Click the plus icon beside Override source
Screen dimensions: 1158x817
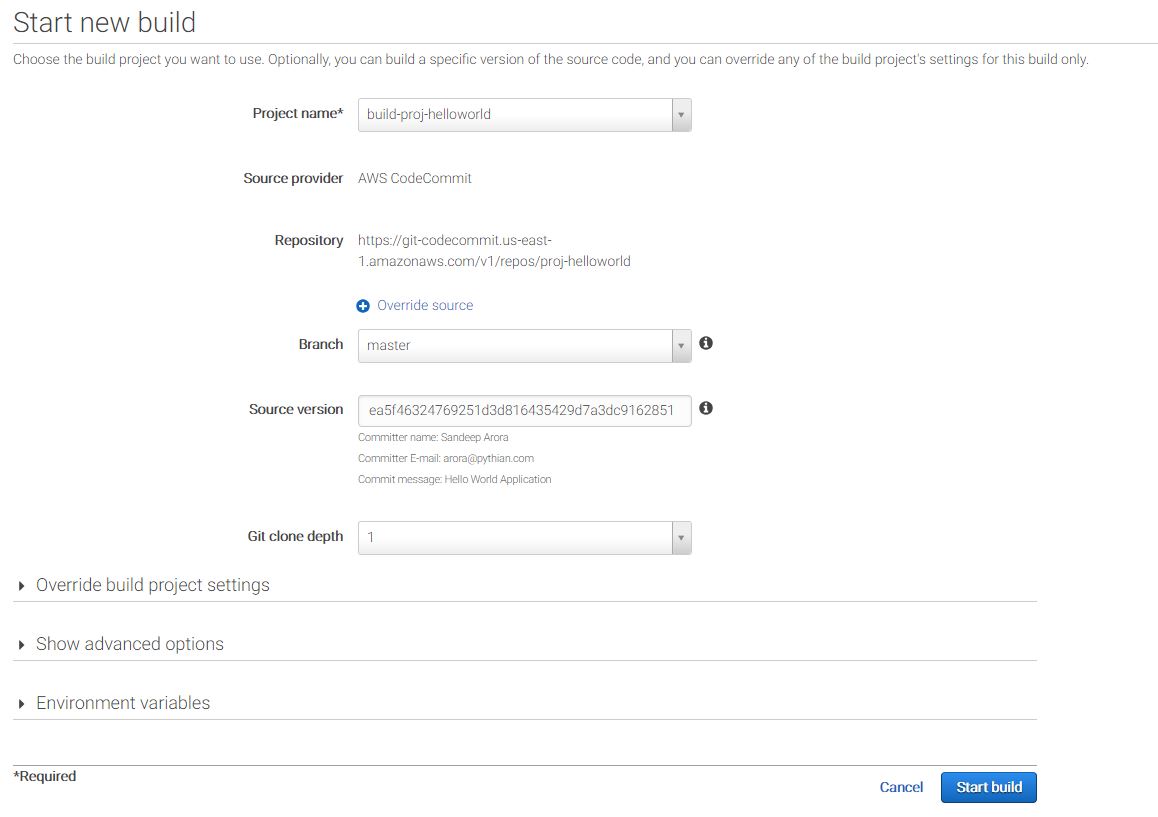tap(363, 306)
